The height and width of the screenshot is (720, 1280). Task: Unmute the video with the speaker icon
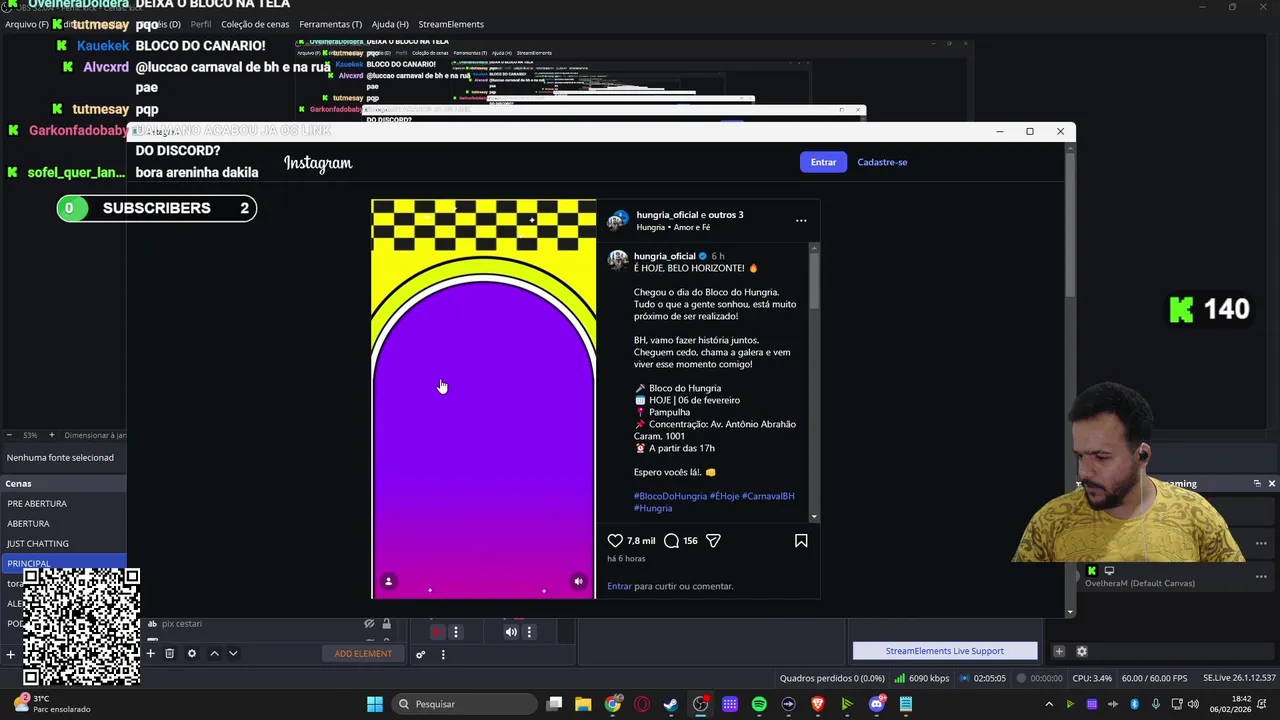(x=578, y=581)
